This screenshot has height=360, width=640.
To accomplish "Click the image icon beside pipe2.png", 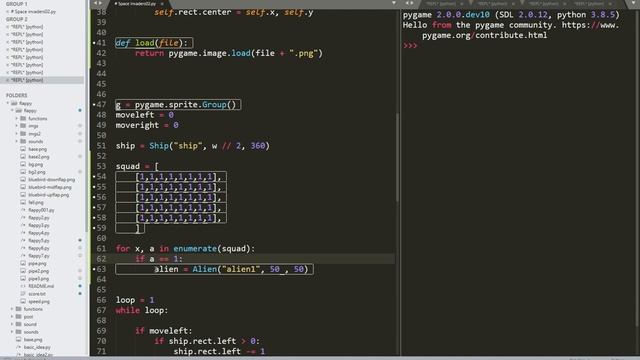I will (23, 271).
